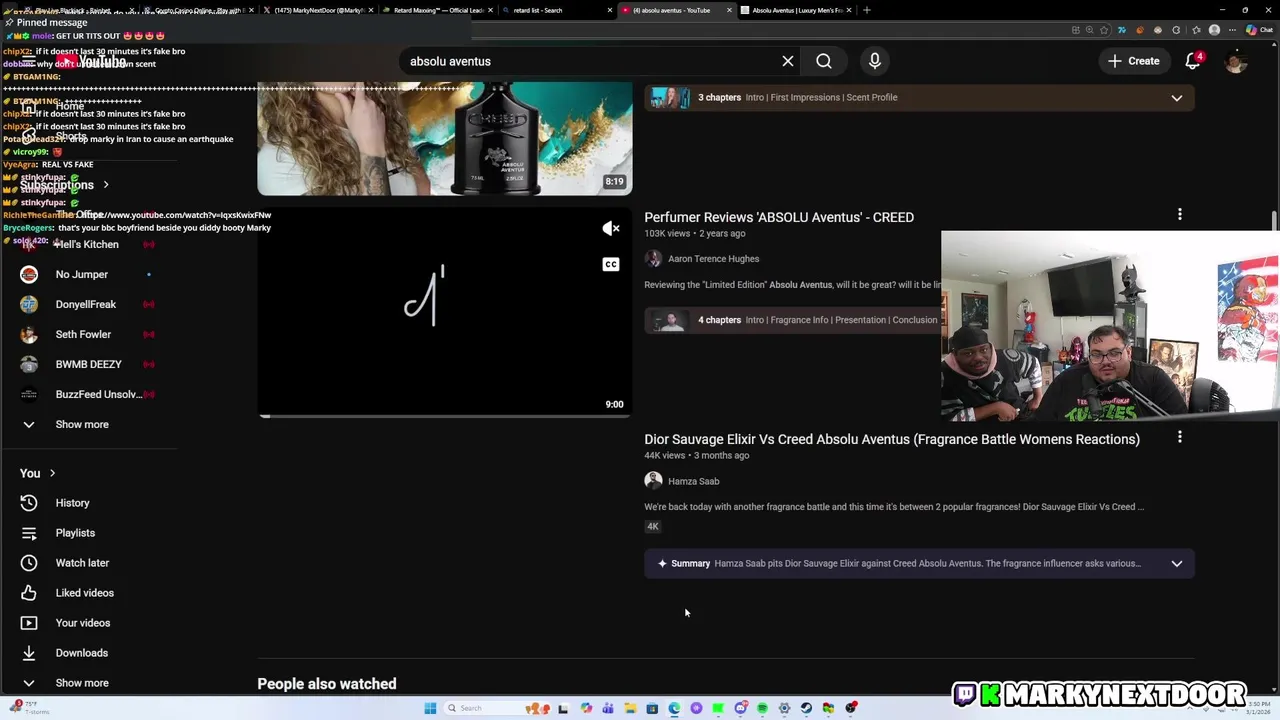
Task: Switch to the MarkyNextDoor X tab
Action: point(316,10)
